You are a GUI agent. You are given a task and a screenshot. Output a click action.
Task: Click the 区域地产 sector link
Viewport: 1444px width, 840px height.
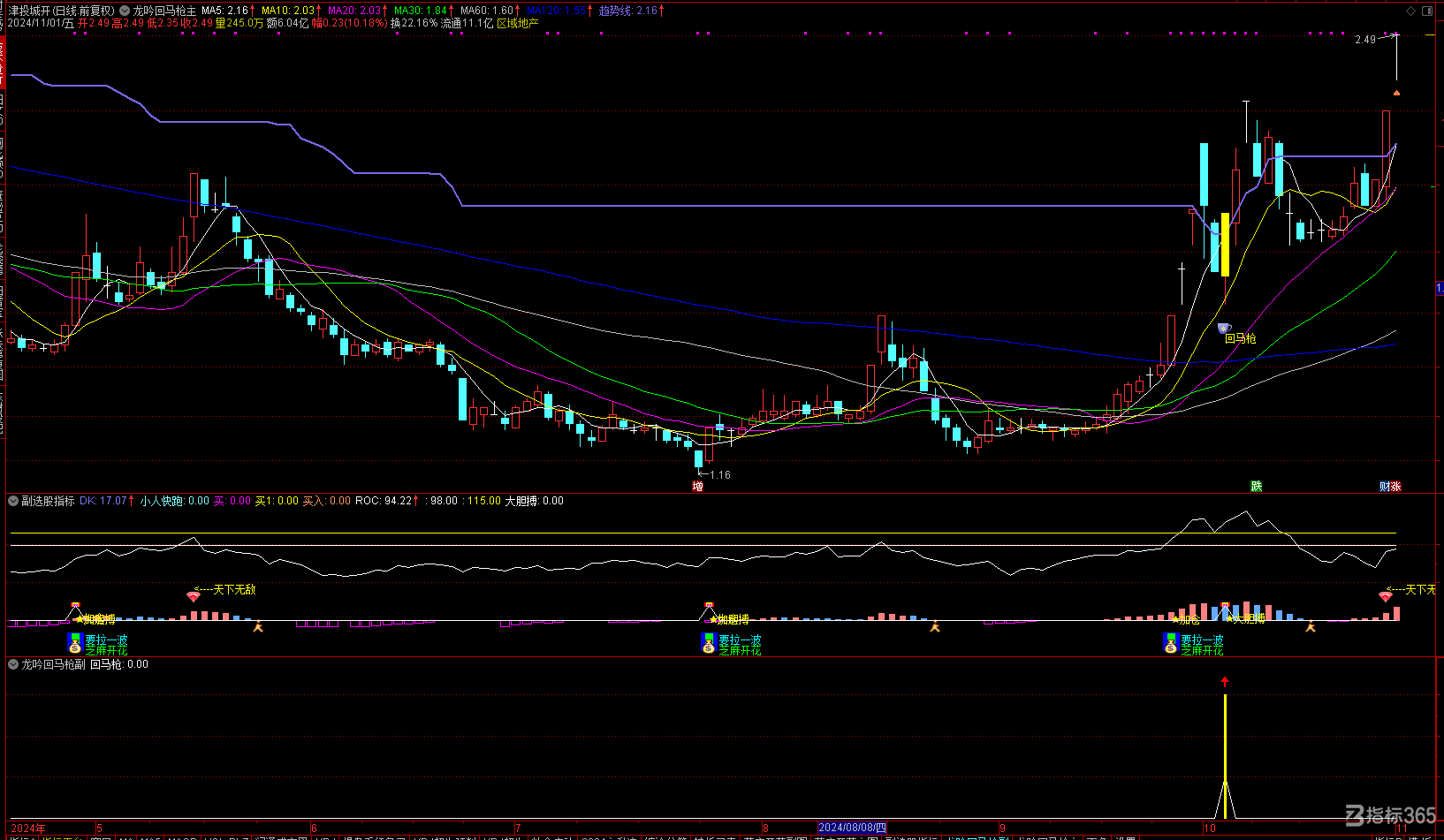[x=518, y=23]
